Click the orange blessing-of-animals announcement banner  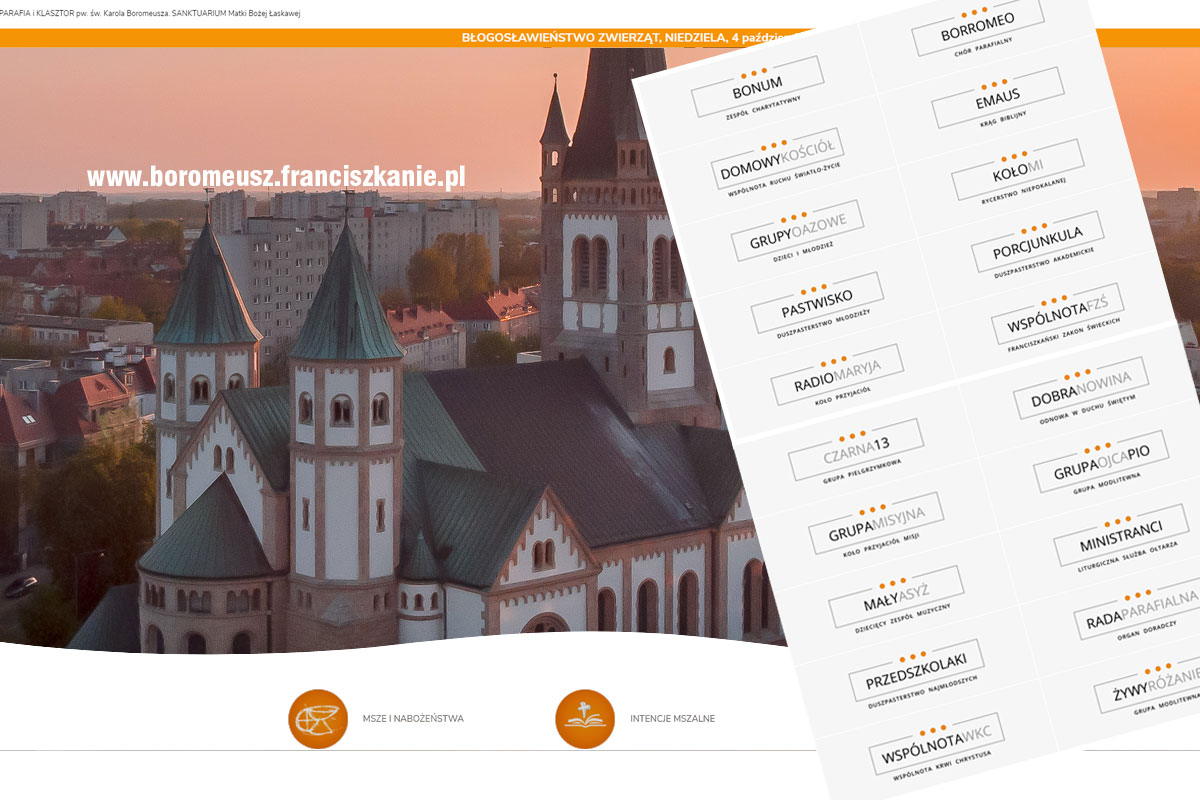coord(620,38)
